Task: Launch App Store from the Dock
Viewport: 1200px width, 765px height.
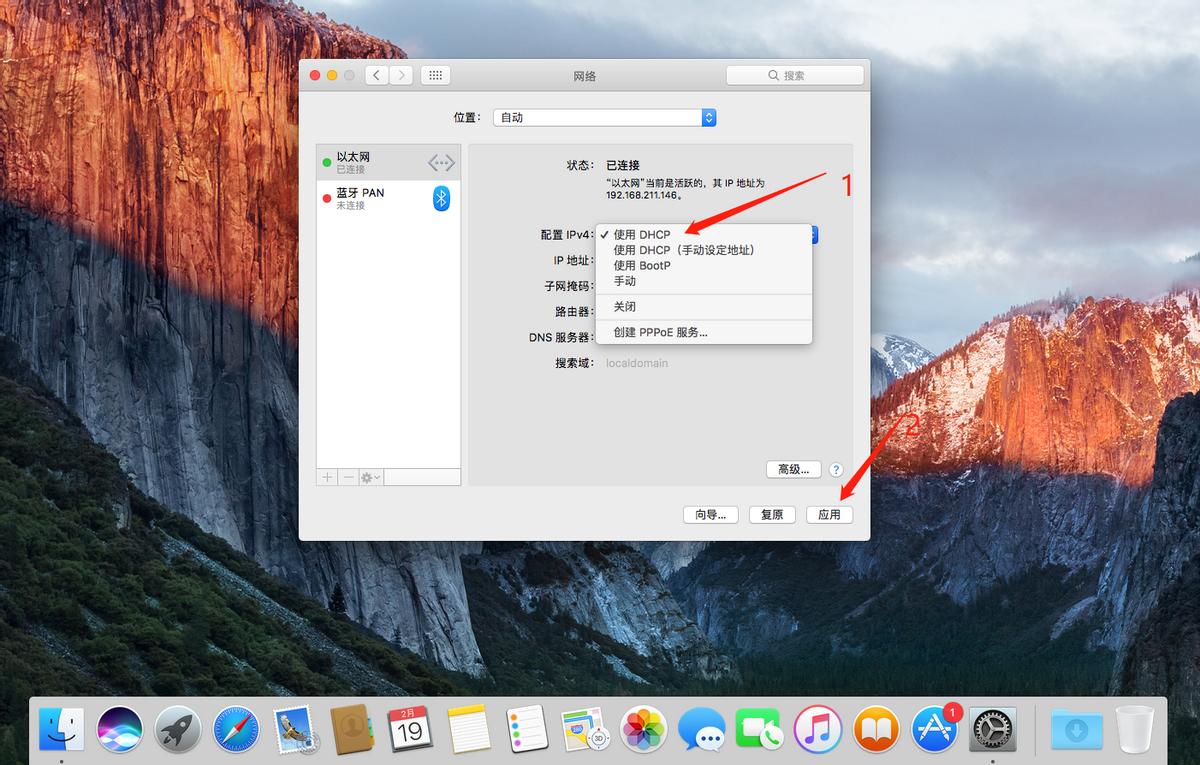Action: click(x=936, y=729)
